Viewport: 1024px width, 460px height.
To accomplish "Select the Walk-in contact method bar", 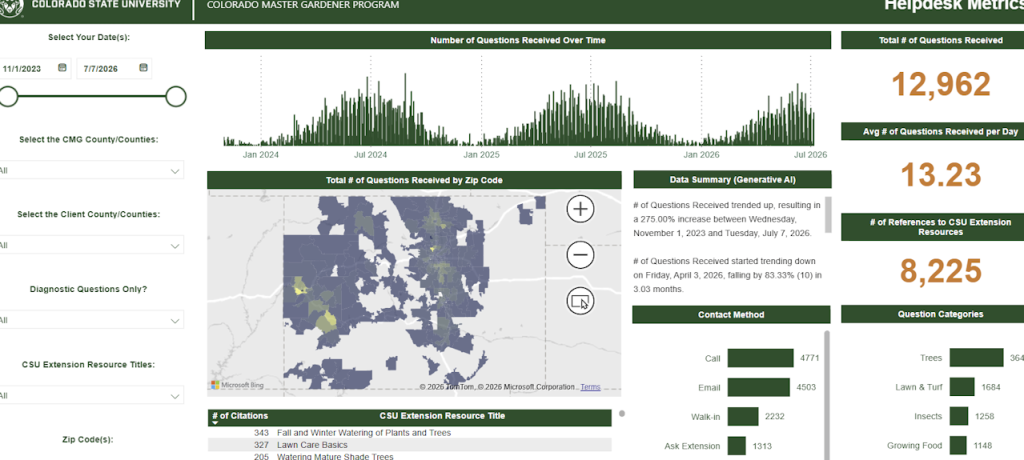I will pyautogui.click(x=743, y=417).
